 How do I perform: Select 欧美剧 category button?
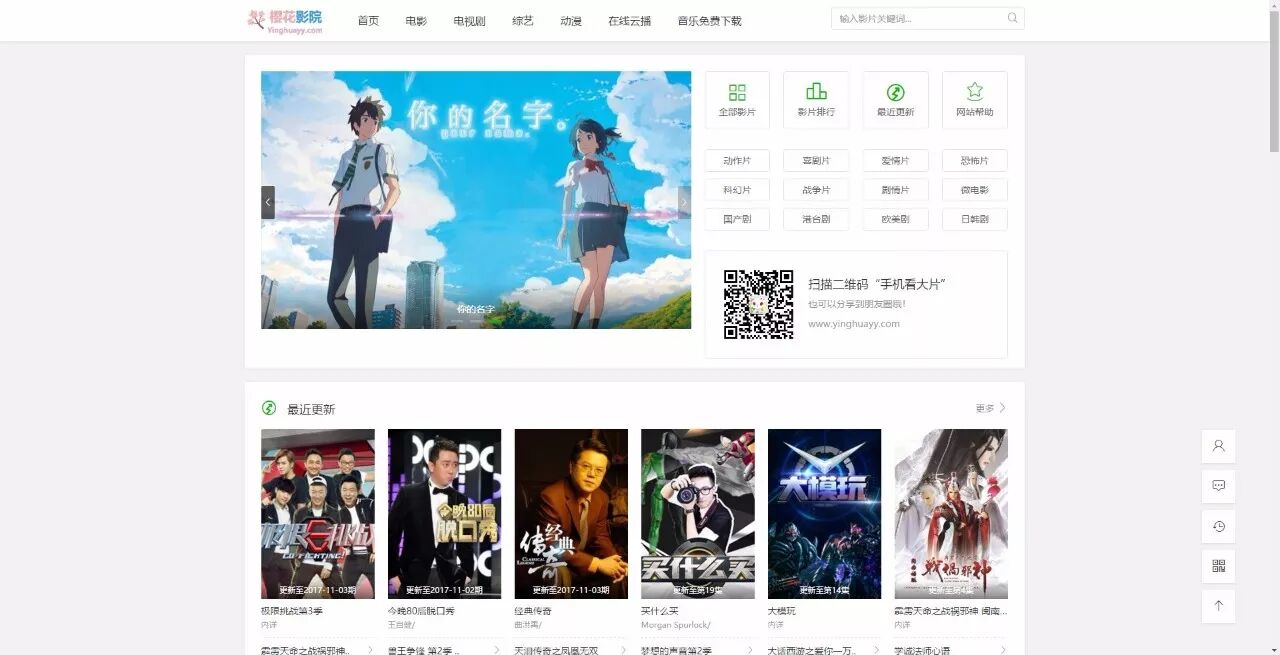pos(895,219)
